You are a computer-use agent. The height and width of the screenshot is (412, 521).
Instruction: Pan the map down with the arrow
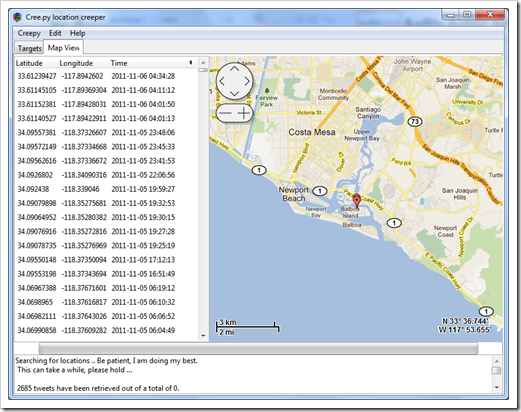tap(234, 94)
